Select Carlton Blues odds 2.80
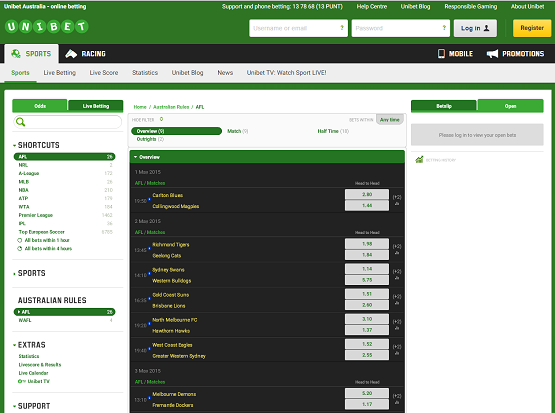Image resolution: width=555 pixels, height=413 pixels. point(367,194)
